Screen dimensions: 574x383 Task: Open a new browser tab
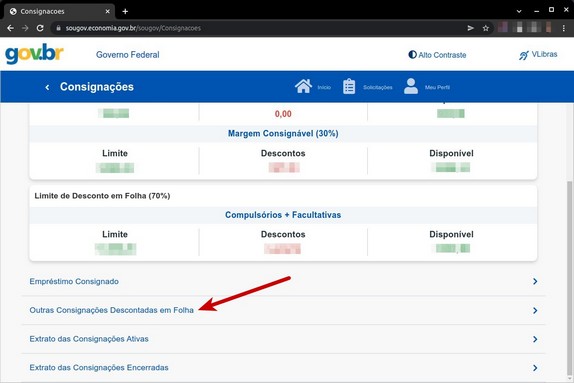point(125,11)
